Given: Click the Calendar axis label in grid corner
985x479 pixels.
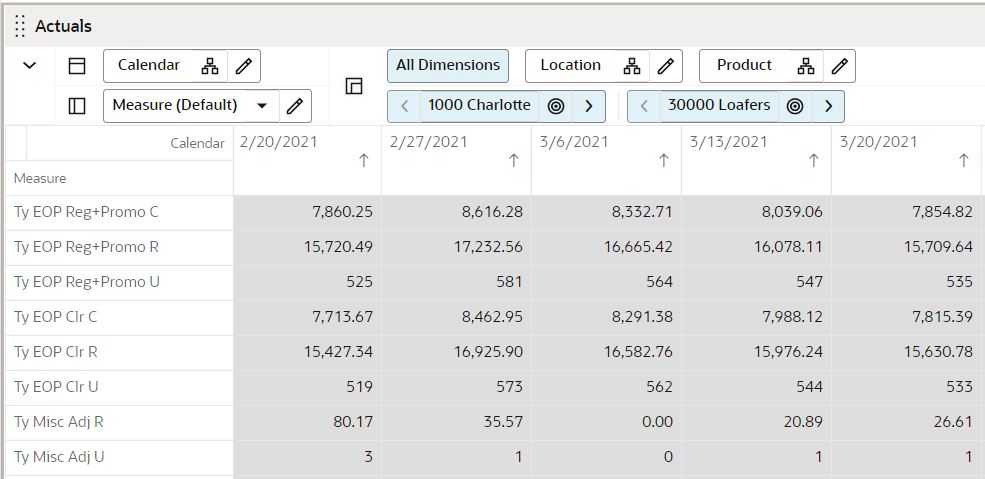Looking at the screenshot, I should [x=197, y=143].
